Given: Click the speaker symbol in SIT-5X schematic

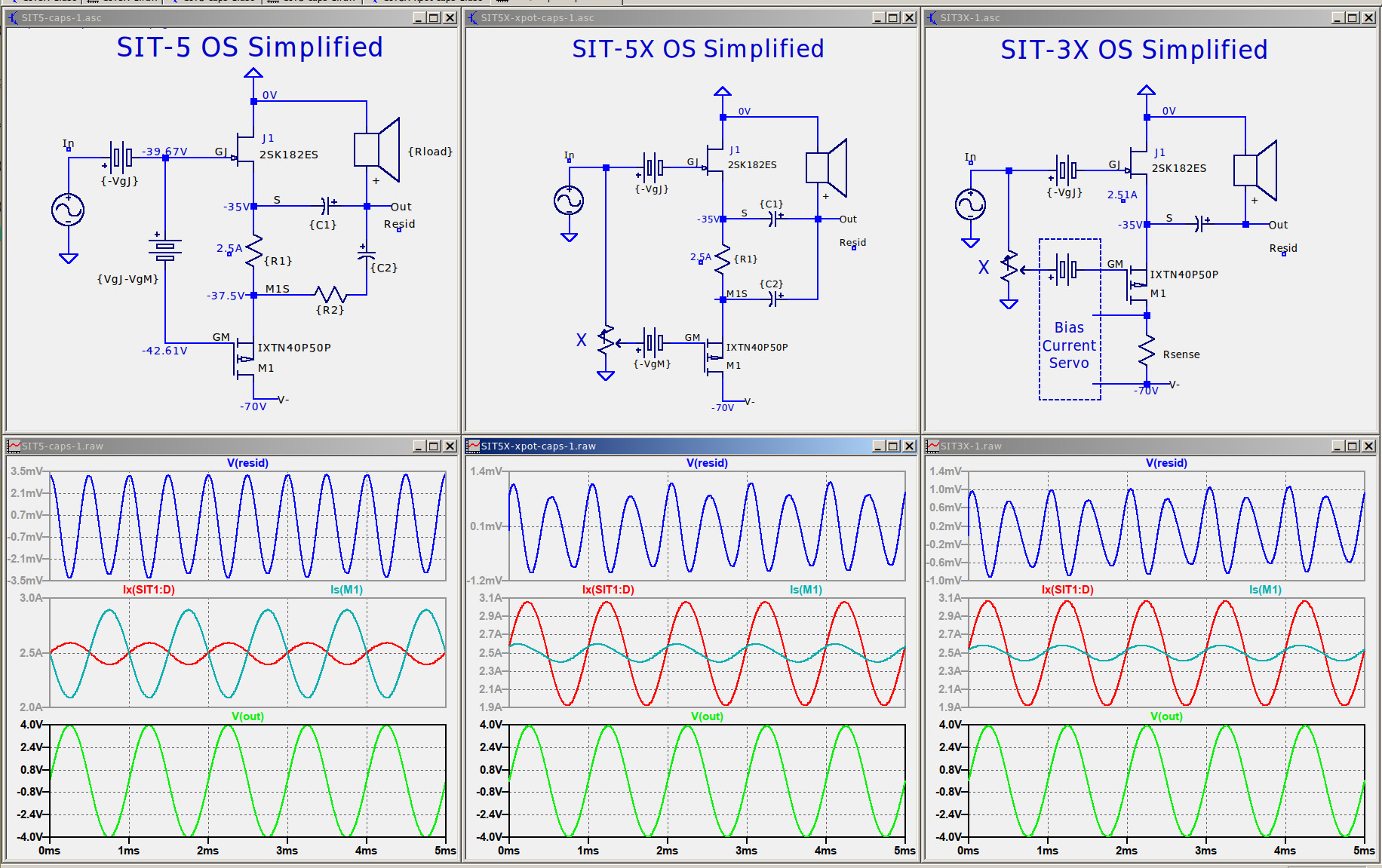Looking at the screenshot, I should (x=826, y=167).
